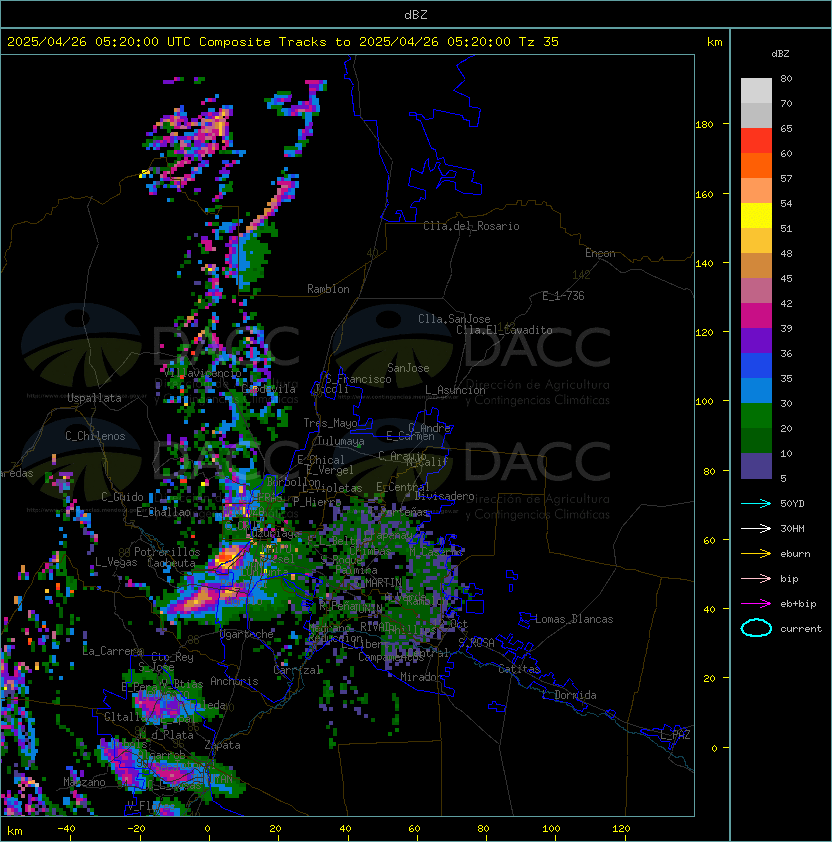This screenshot has height=842, width=832.
Task: Click the 140 km vertical axis tick label
Action: click(x=704, y=264)
